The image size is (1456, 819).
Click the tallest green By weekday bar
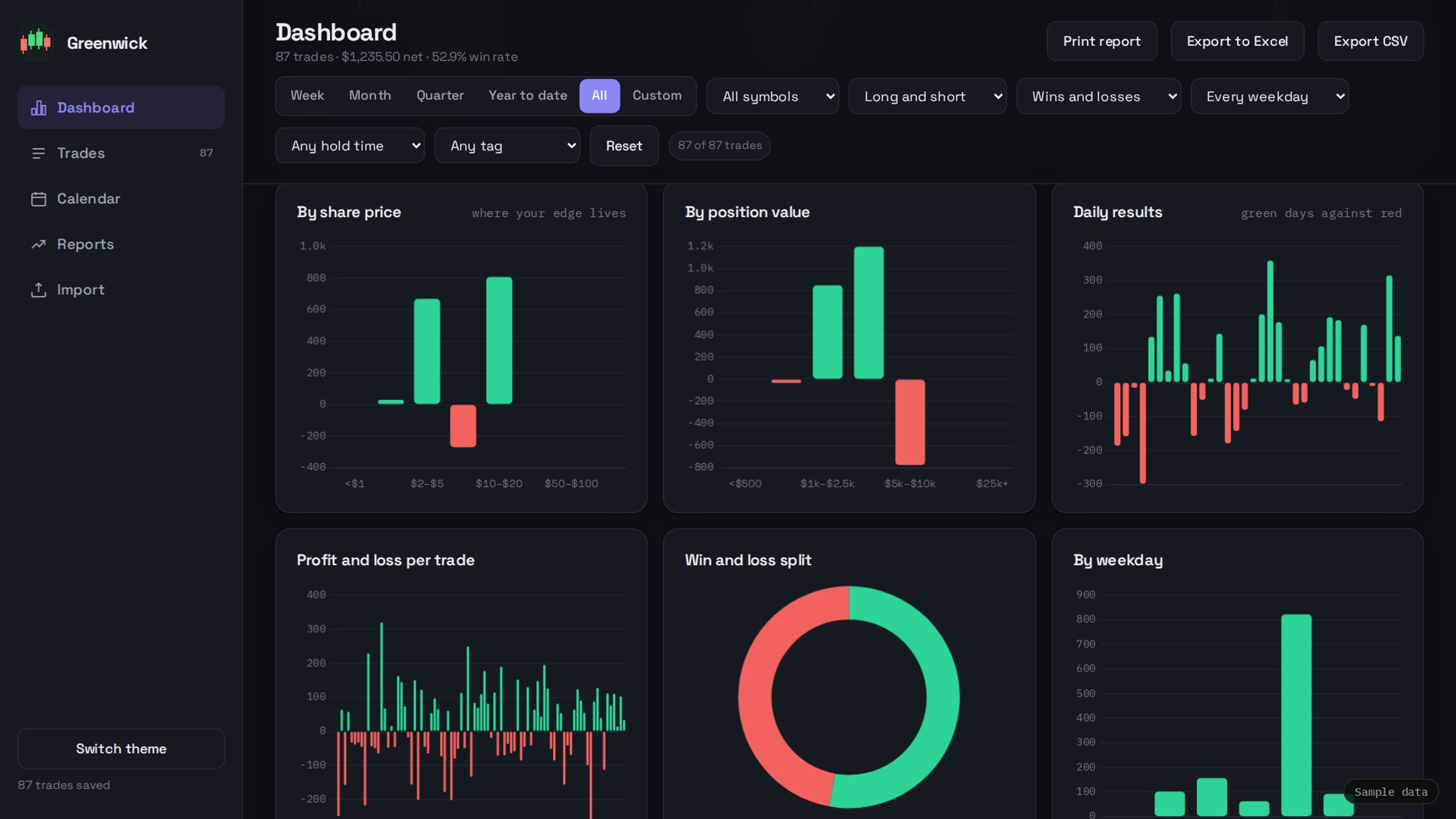[x=1296, y=715]
